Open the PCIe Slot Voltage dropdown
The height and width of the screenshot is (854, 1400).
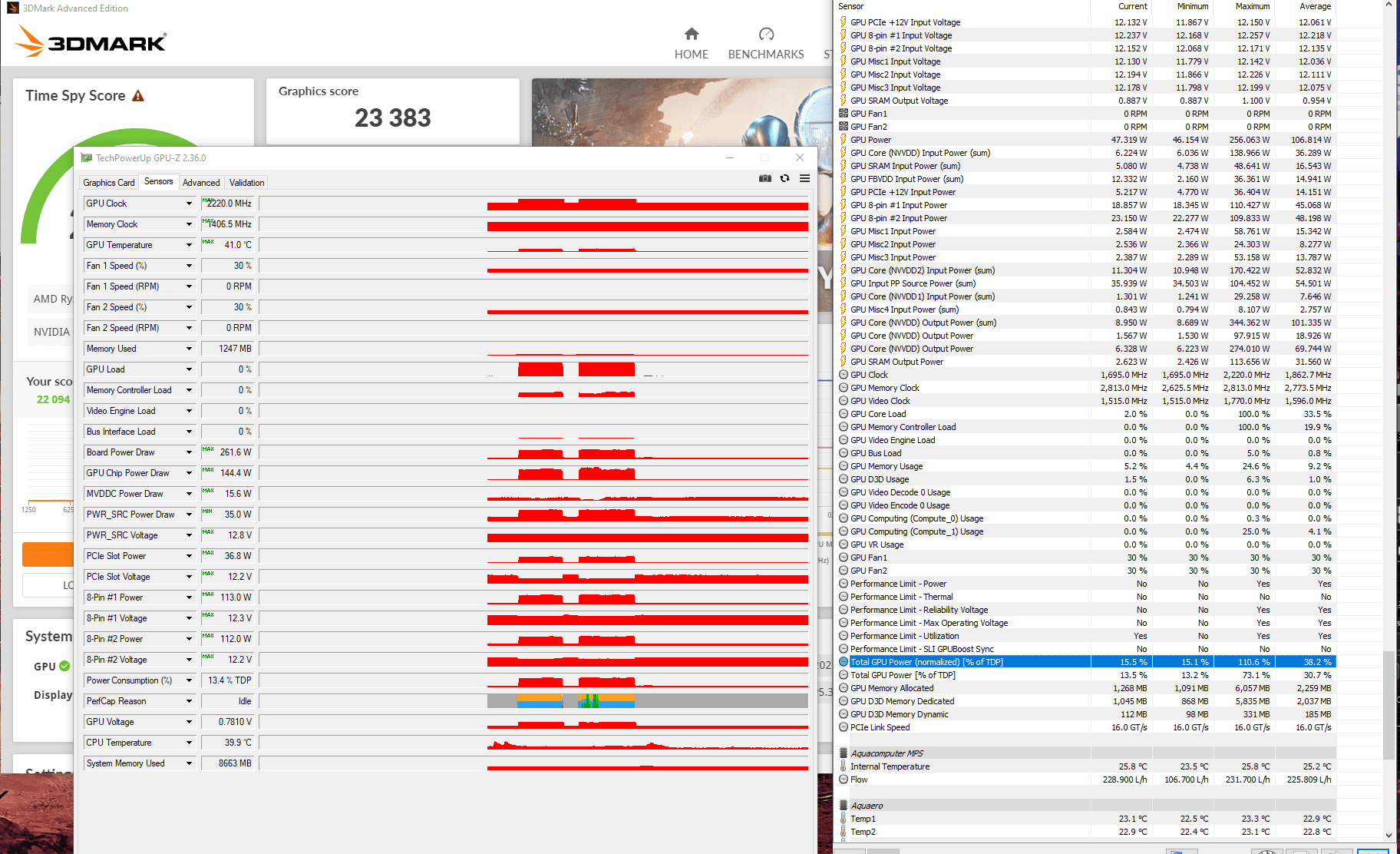(x=189, y=577)
